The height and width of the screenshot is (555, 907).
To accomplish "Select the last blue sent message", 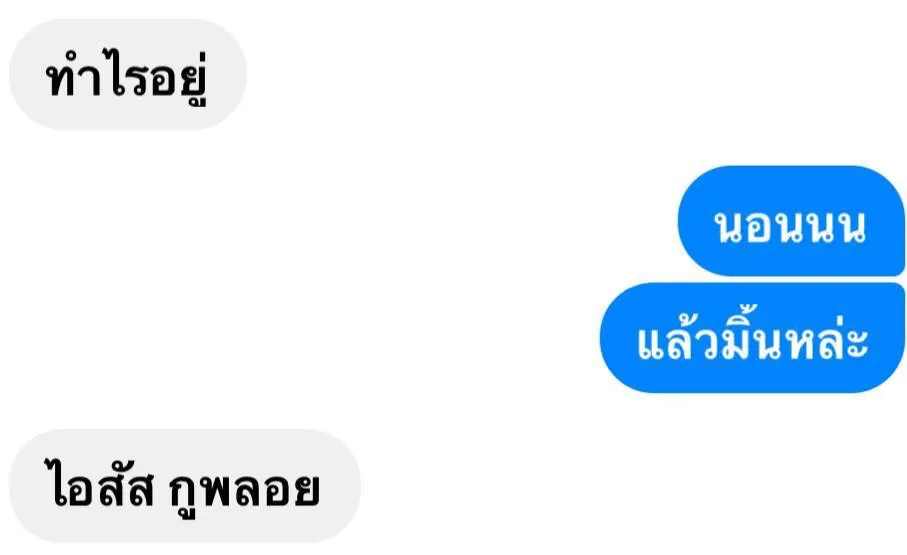I will (x=753, y=338).
